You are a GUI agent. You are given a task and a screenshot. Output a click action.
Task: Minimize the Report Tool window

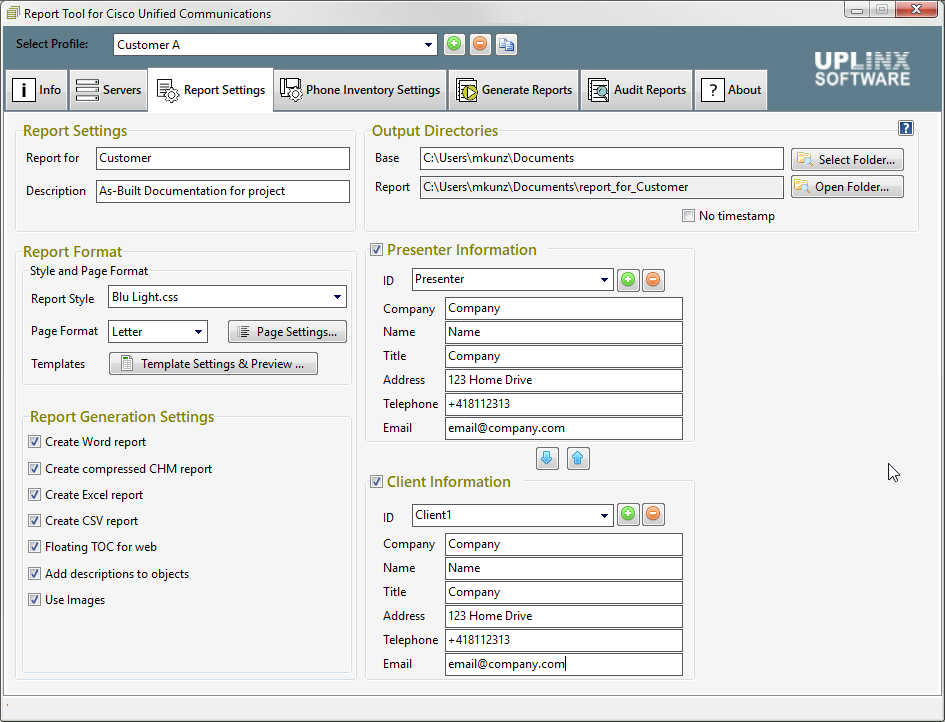[856, 10]
